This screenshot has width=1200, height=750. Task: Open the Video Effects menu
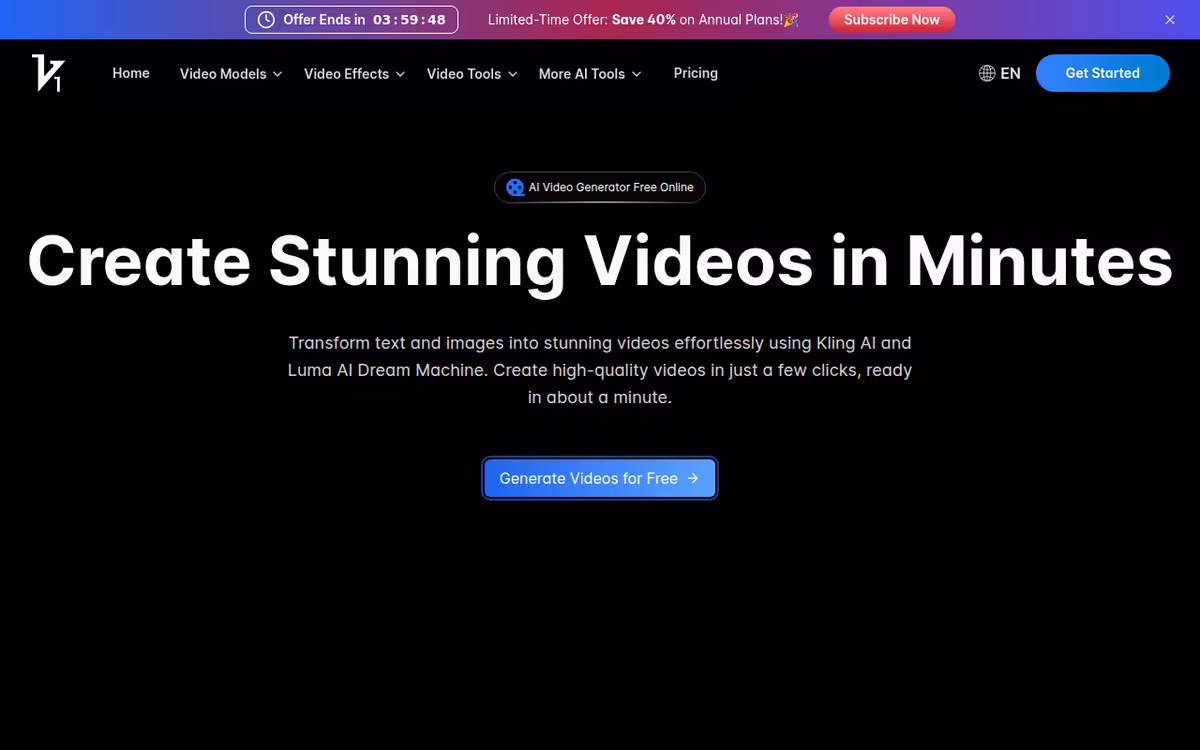pyautogui.click(x=354, y=74)
